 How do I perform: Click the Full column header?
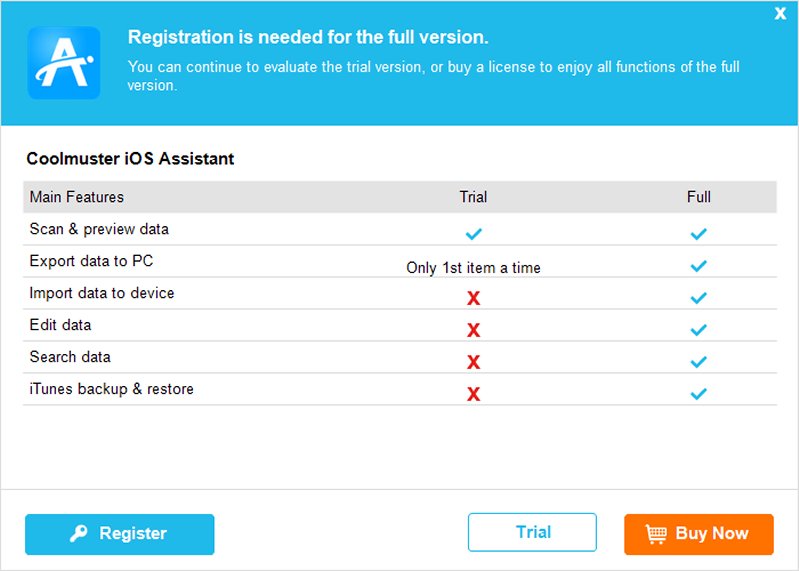(699, 197)
